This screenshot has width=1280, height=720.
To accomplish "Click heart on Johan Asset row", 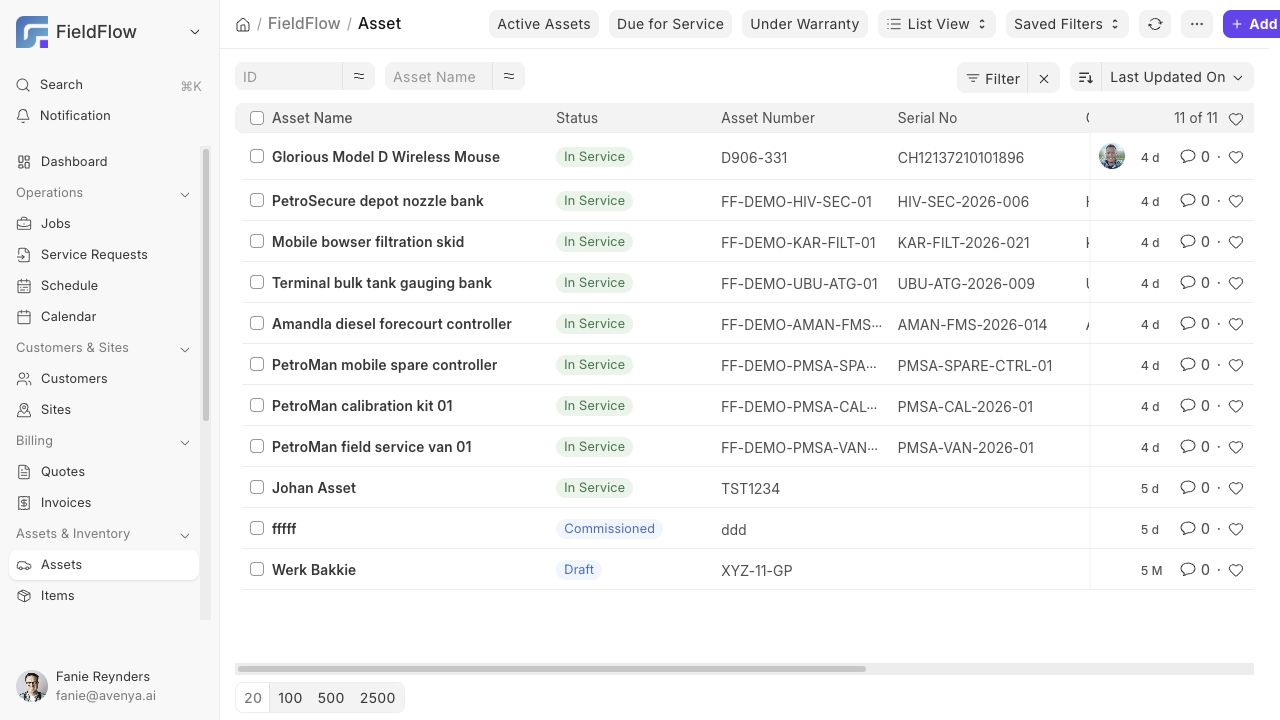I will click(1236, 488).
